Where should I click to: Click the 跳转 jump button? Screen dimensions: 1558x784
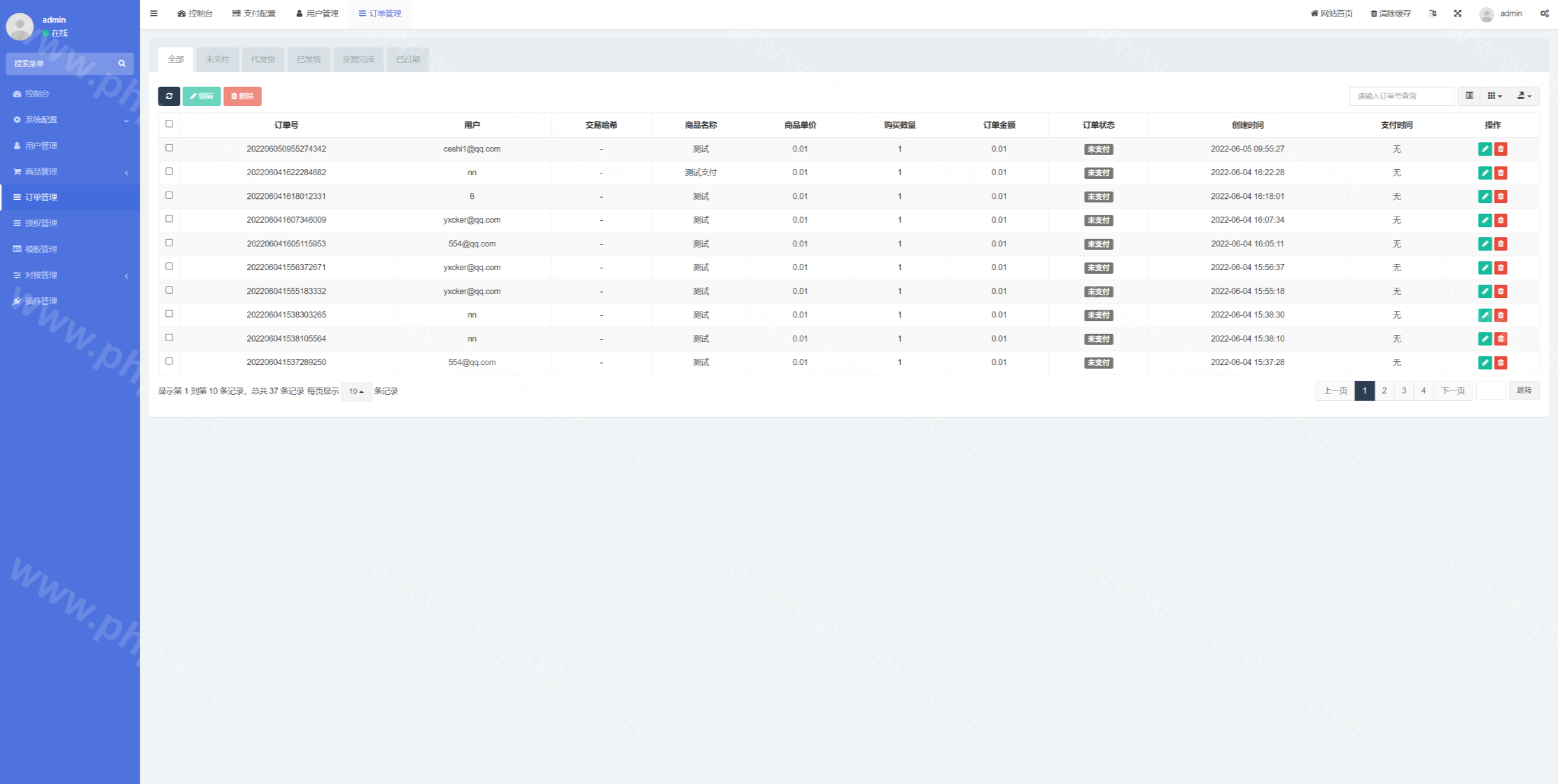(1524, 390)
